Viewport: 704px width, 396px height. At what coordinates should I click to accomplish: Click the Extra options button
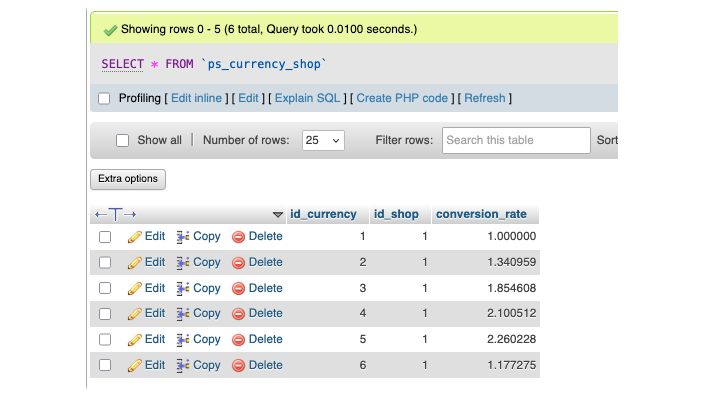[128, 179]
